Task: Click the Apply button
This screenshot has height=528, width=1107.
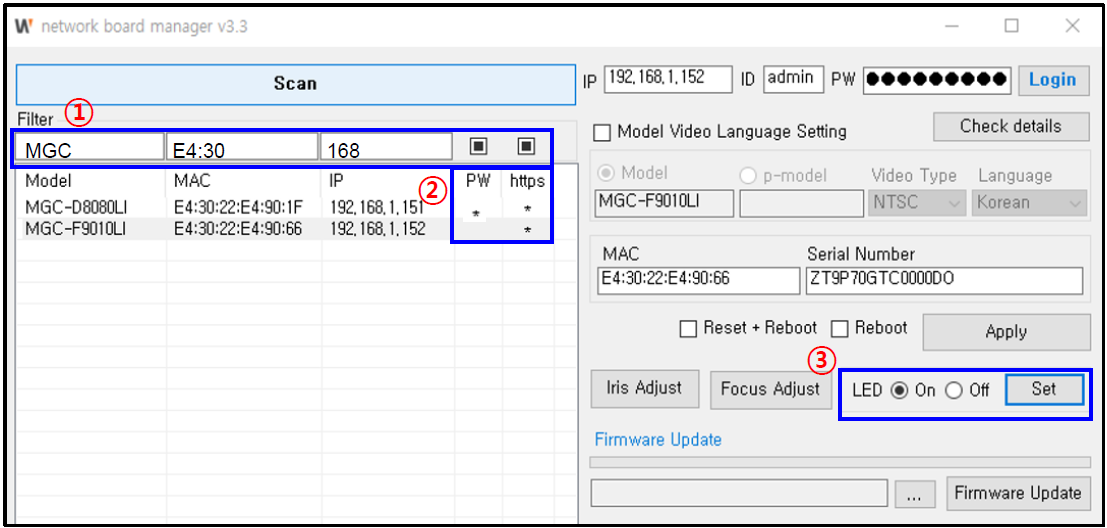Action: tap(1005, 332)
